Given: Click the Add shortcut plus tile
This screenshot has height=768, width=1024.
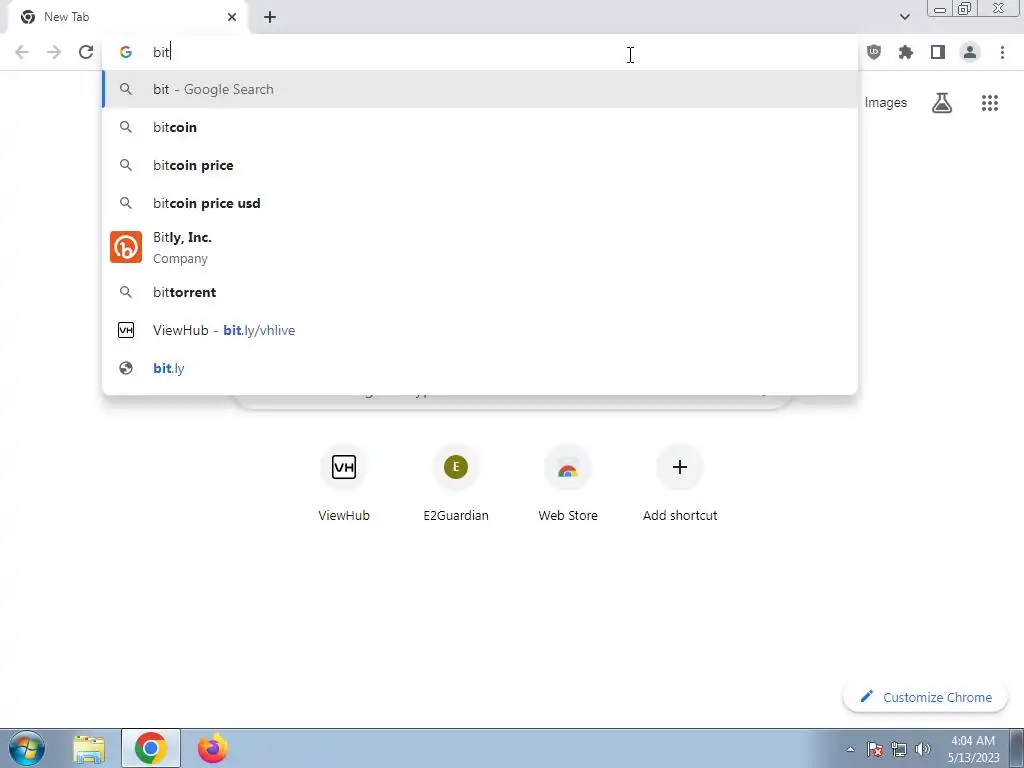Looking at the screenshot, I should tap(680, 484).
